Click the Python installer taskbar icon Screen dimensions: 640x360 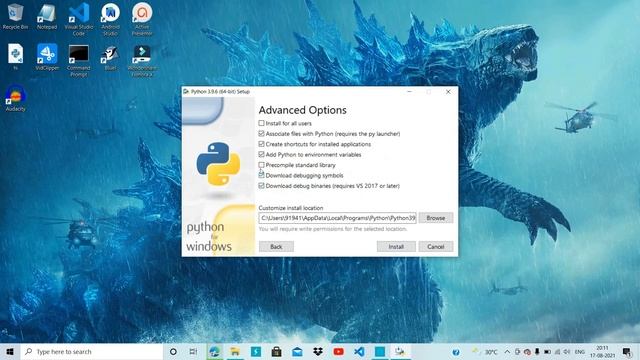(x=400, y=351)
